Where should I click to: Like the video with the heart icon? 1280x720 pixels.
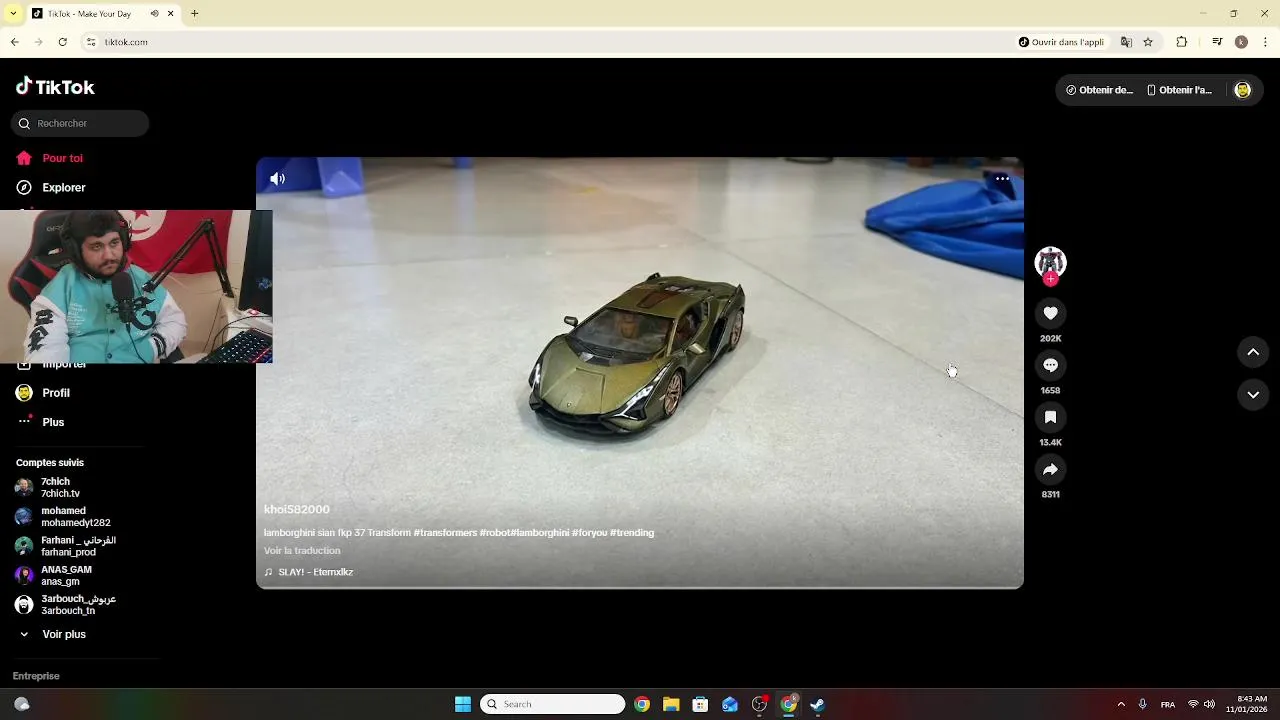[x=1050, y=313]
